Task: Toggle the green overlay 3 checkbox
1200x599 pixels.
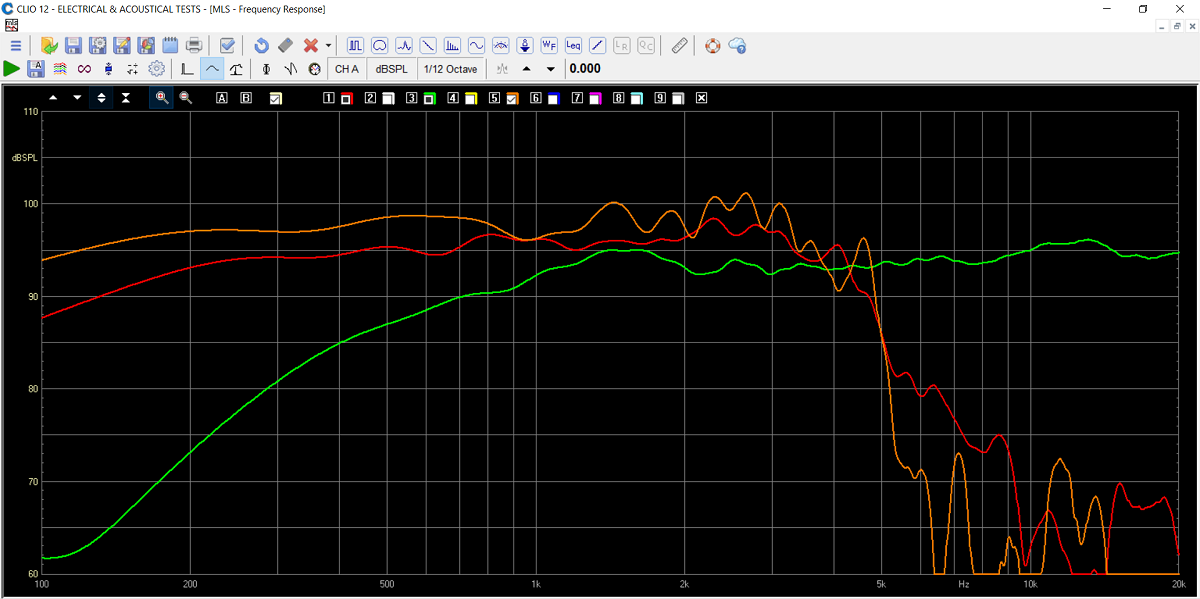Action: pyautogui.click(x=428, y=98)
